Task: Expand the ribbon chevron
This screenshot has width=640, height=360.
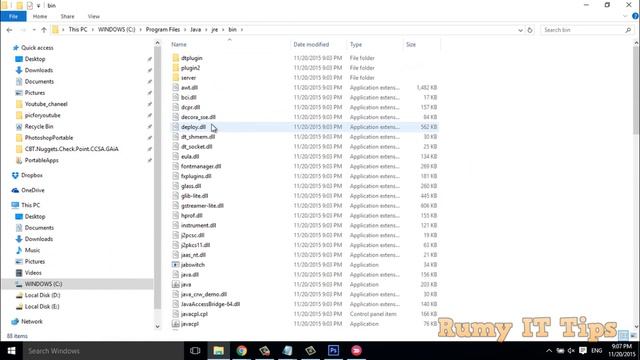Action: [625, 16]
